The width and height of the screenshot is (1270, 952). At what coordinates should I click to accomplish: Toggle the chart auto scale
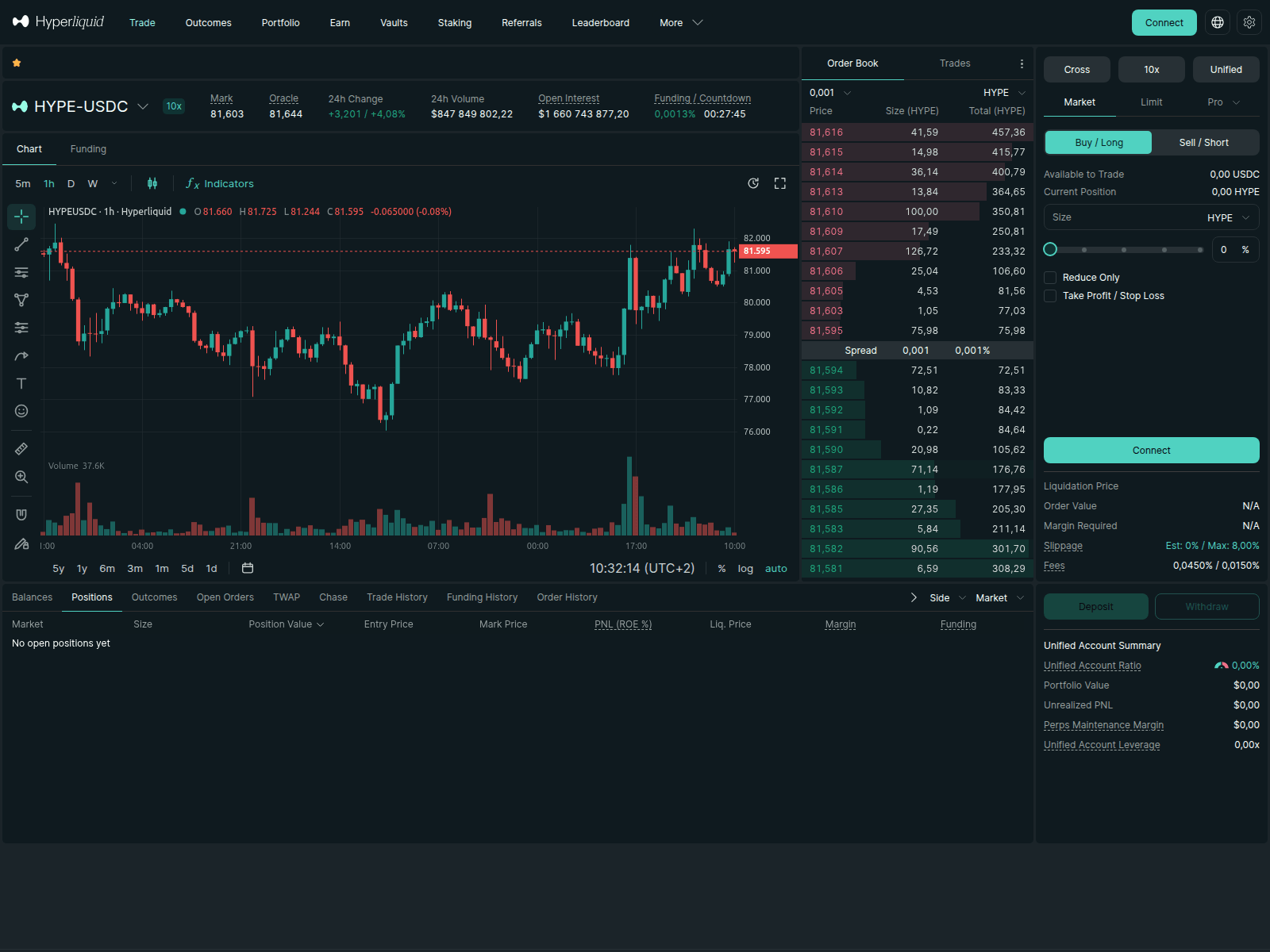tap(776, 569)
